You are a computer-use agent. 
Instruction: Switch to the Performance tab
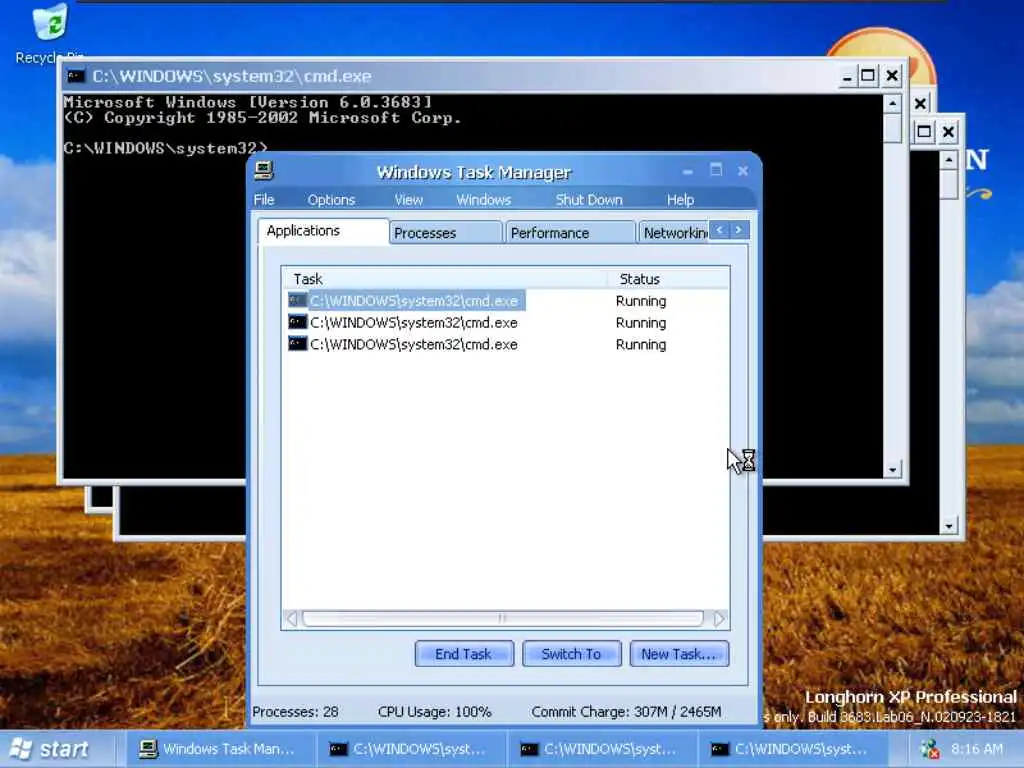click(x=570, y=233)
